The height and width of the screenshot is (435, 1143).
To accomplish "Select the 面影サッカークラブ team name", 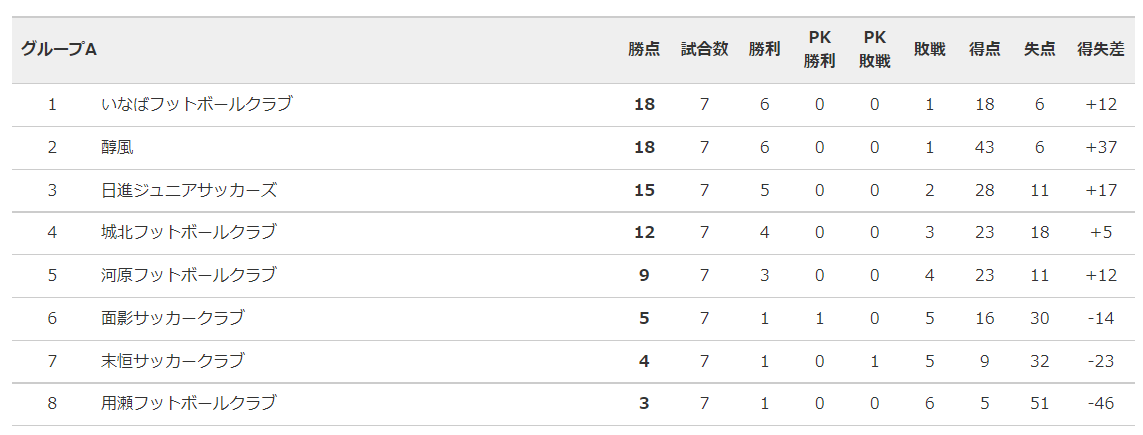I will point(173,318).
